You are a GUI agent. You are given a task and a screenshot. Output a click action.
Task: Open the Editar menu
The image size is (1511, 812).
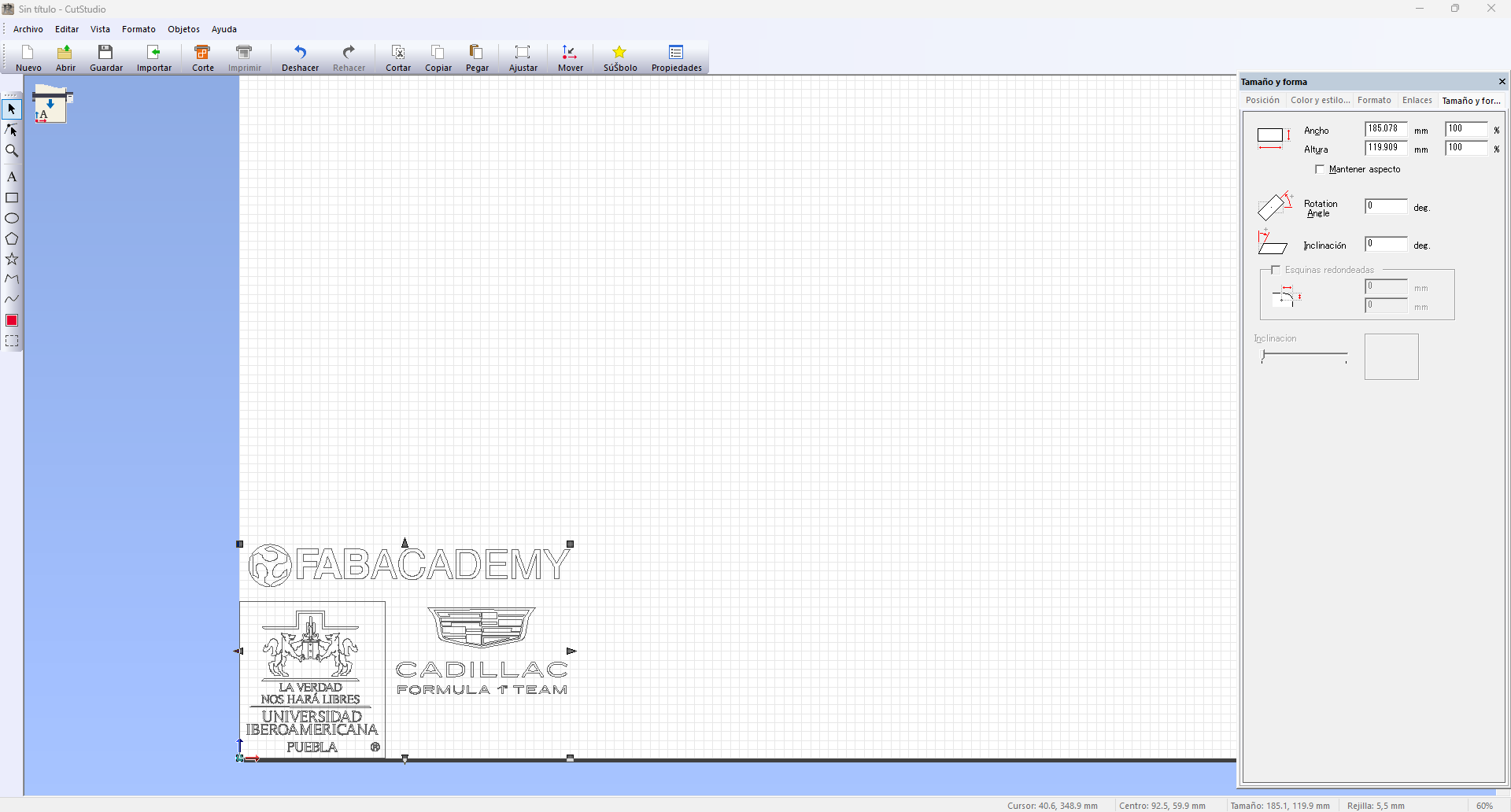(67, 29)
